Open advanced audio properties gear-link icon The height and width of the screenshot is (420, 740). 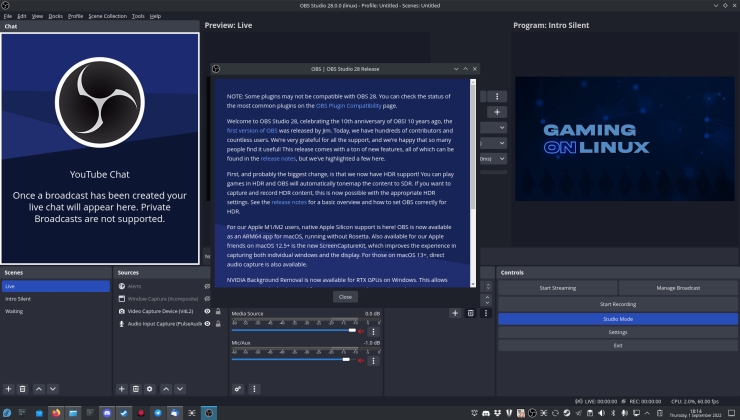tap(238, 389)
